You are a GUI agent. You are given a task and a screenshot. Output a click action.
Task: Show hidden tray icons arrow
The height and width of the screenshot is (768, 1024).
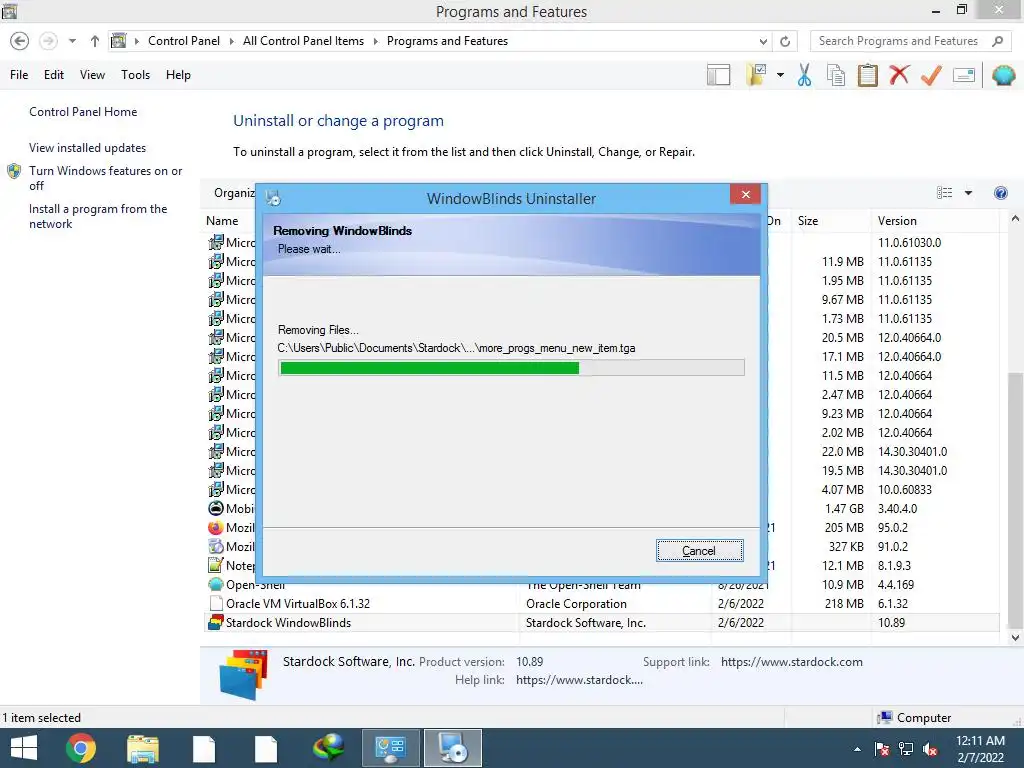tap(857, 749)
